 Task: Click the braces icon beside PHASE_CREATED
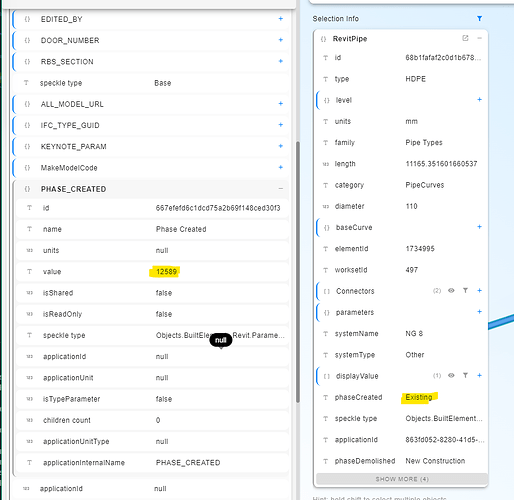coord(27,189)
